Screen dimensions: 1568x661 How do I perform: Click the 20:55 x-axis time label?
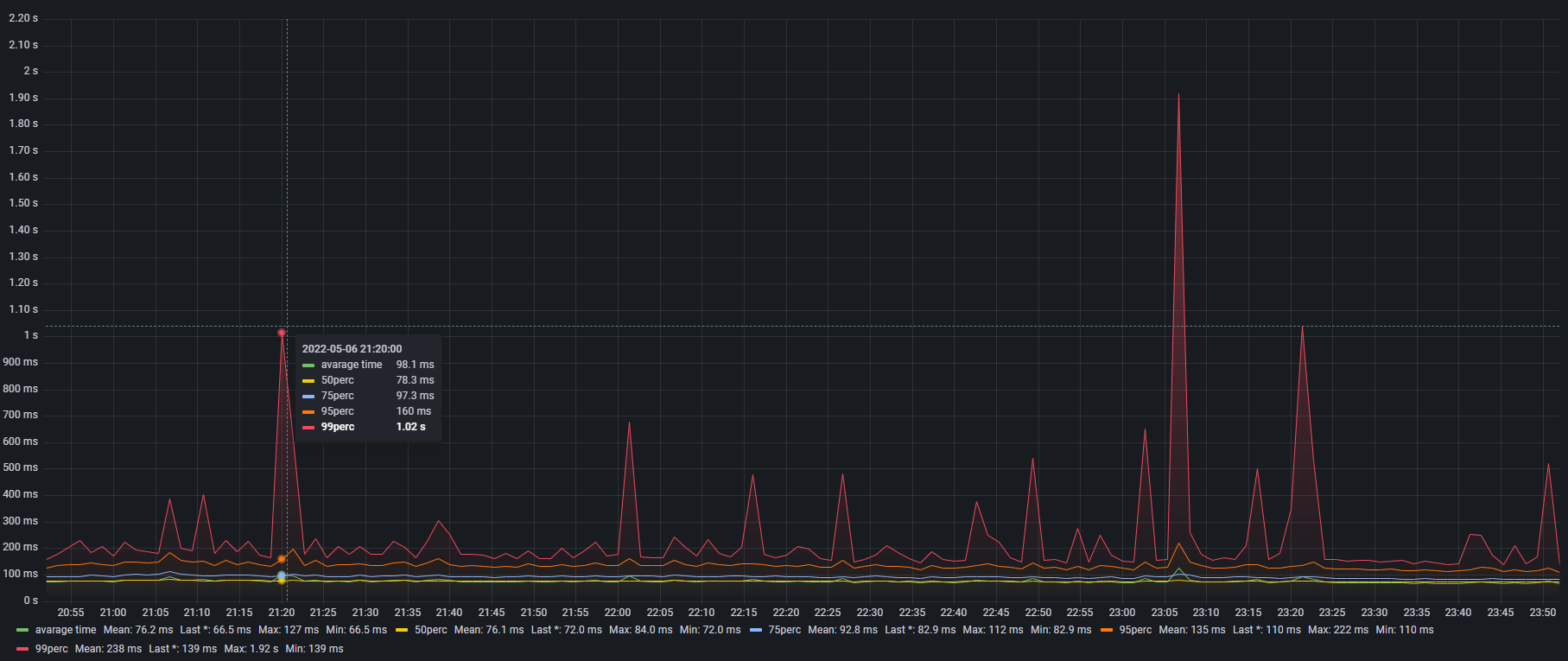(71, 613)
